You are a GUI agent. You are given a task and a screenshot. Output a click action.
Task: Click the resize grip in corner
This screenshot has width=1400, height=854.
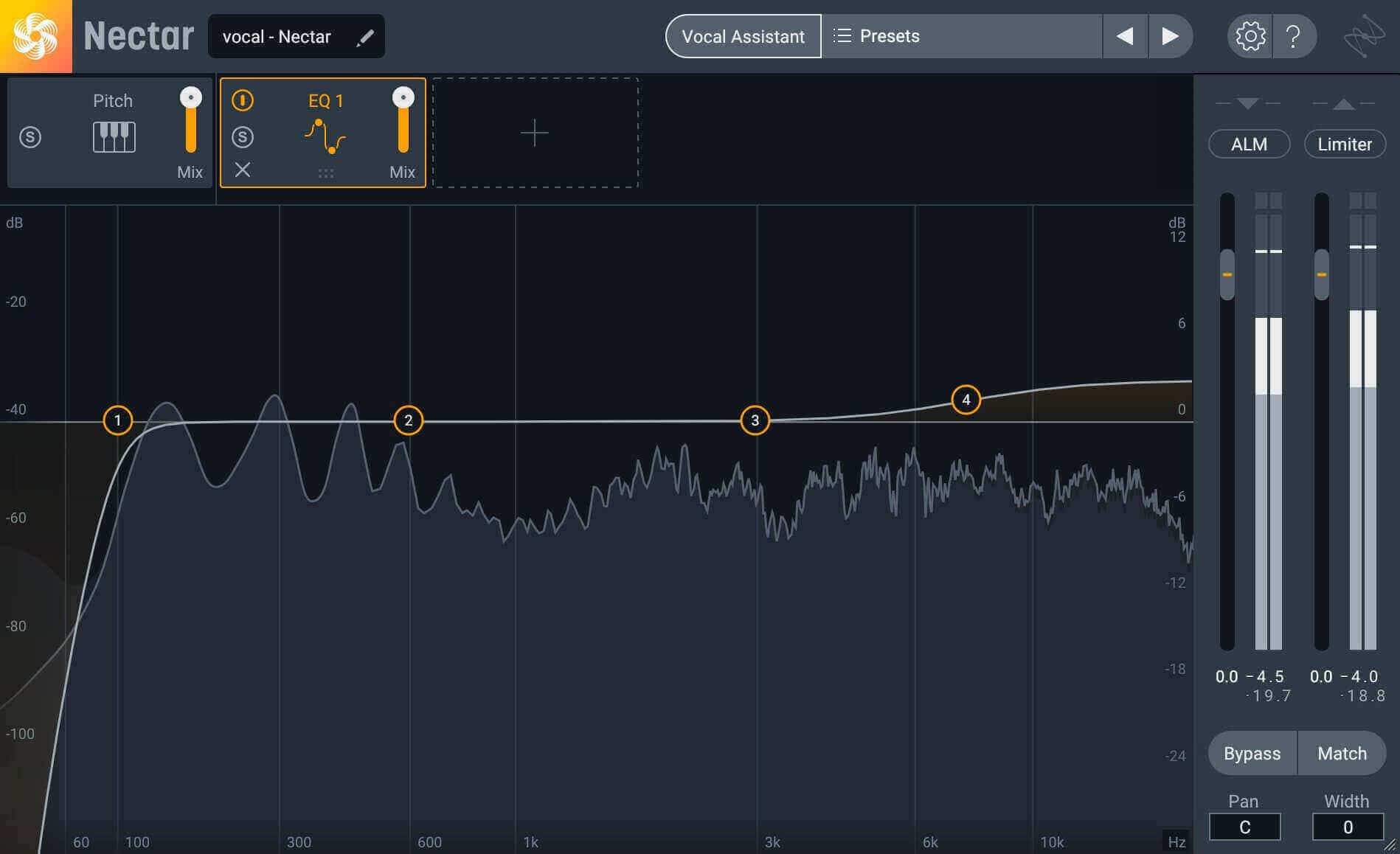point(1390,845)
